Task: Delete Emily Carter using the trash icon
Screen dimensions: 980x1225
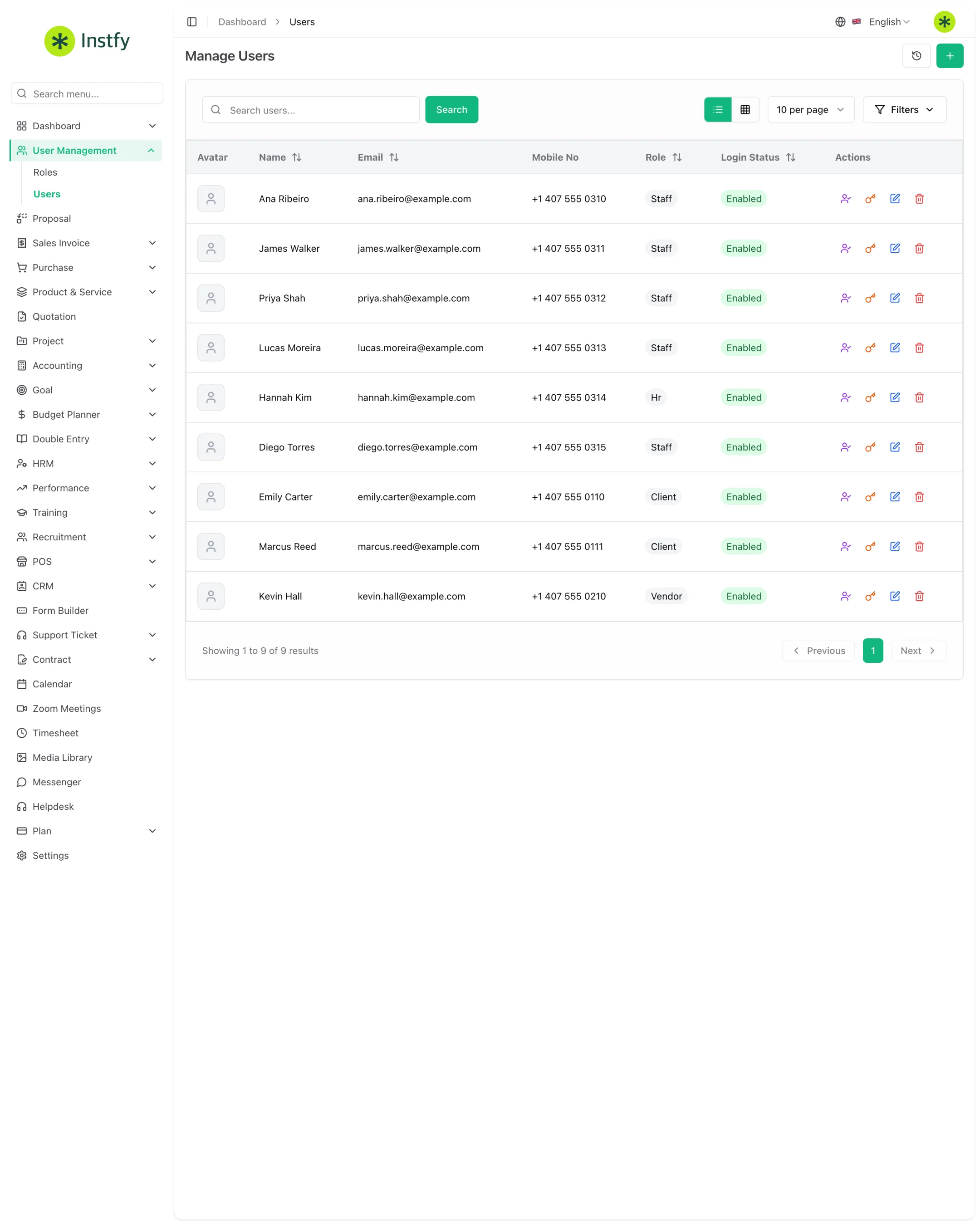Action: (x=919, y=497)
